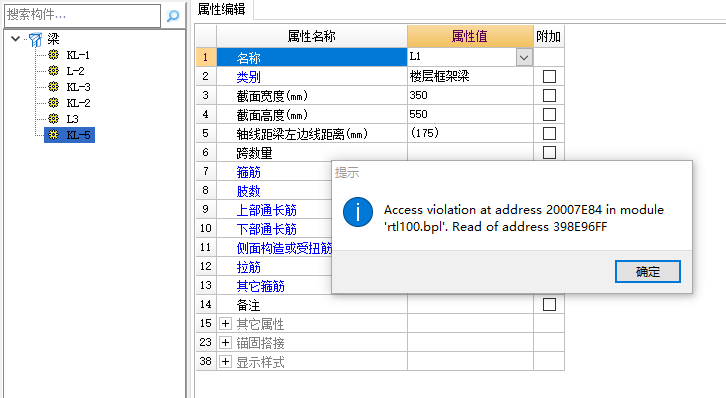Click the (175) axis distance value
The width and height of the screenshot is (726, 398).
click(x=470, y=133)
